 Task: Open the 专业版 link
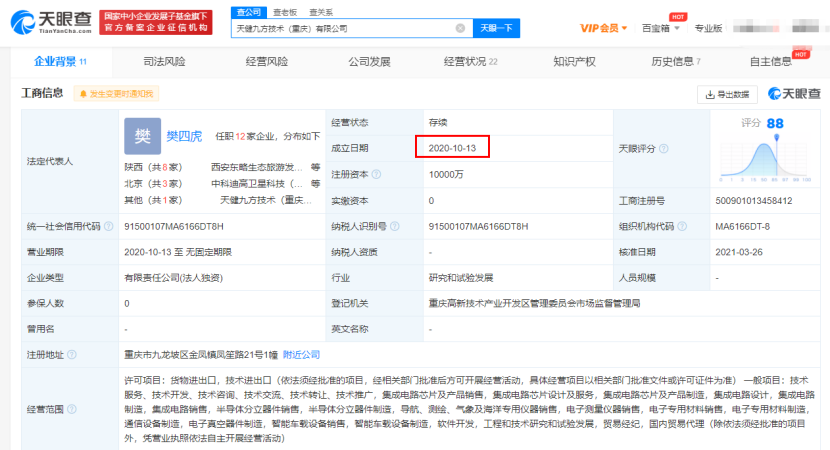708,28
